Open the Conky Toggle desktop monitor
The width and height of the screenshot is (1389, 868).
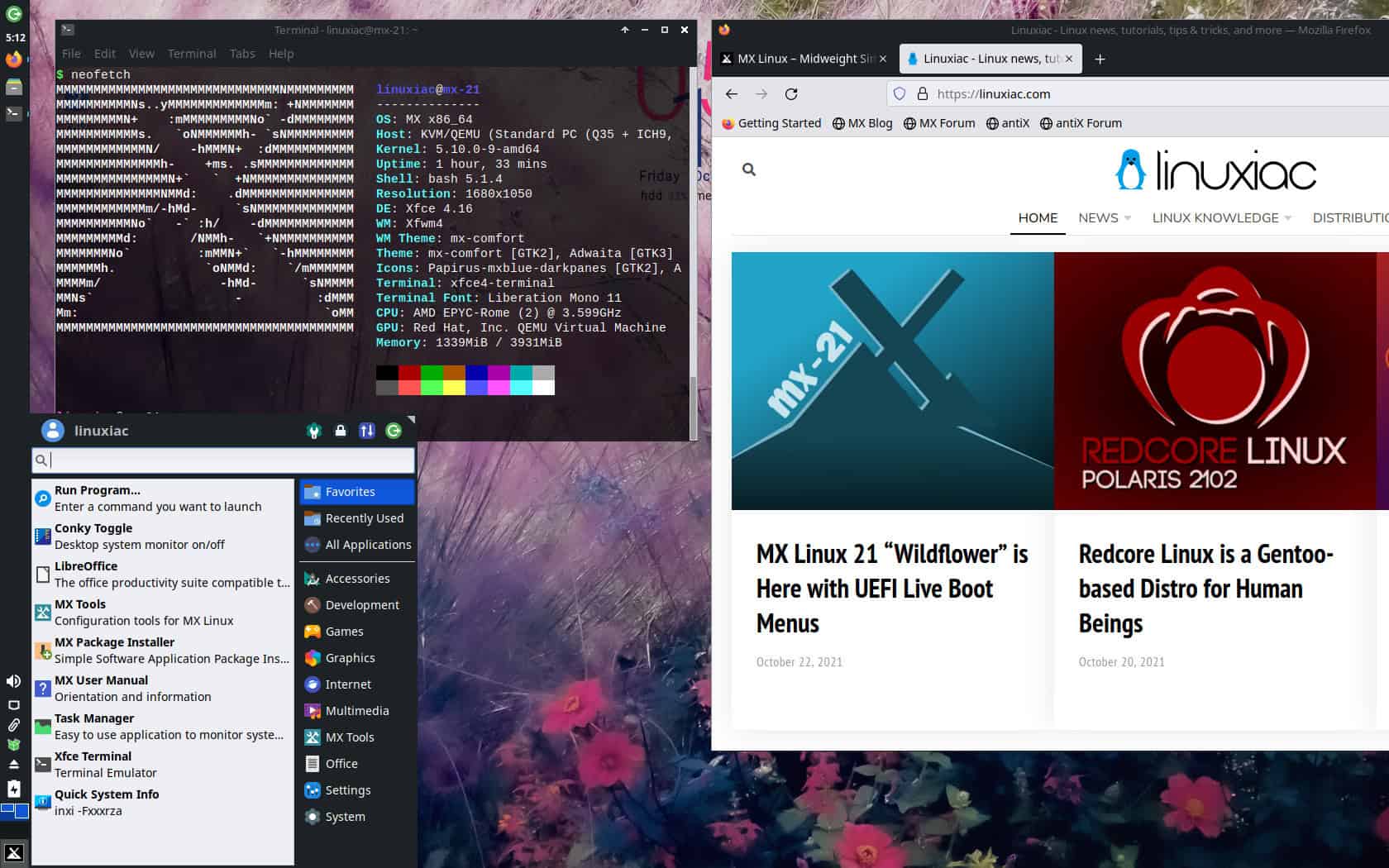point(93,536)
